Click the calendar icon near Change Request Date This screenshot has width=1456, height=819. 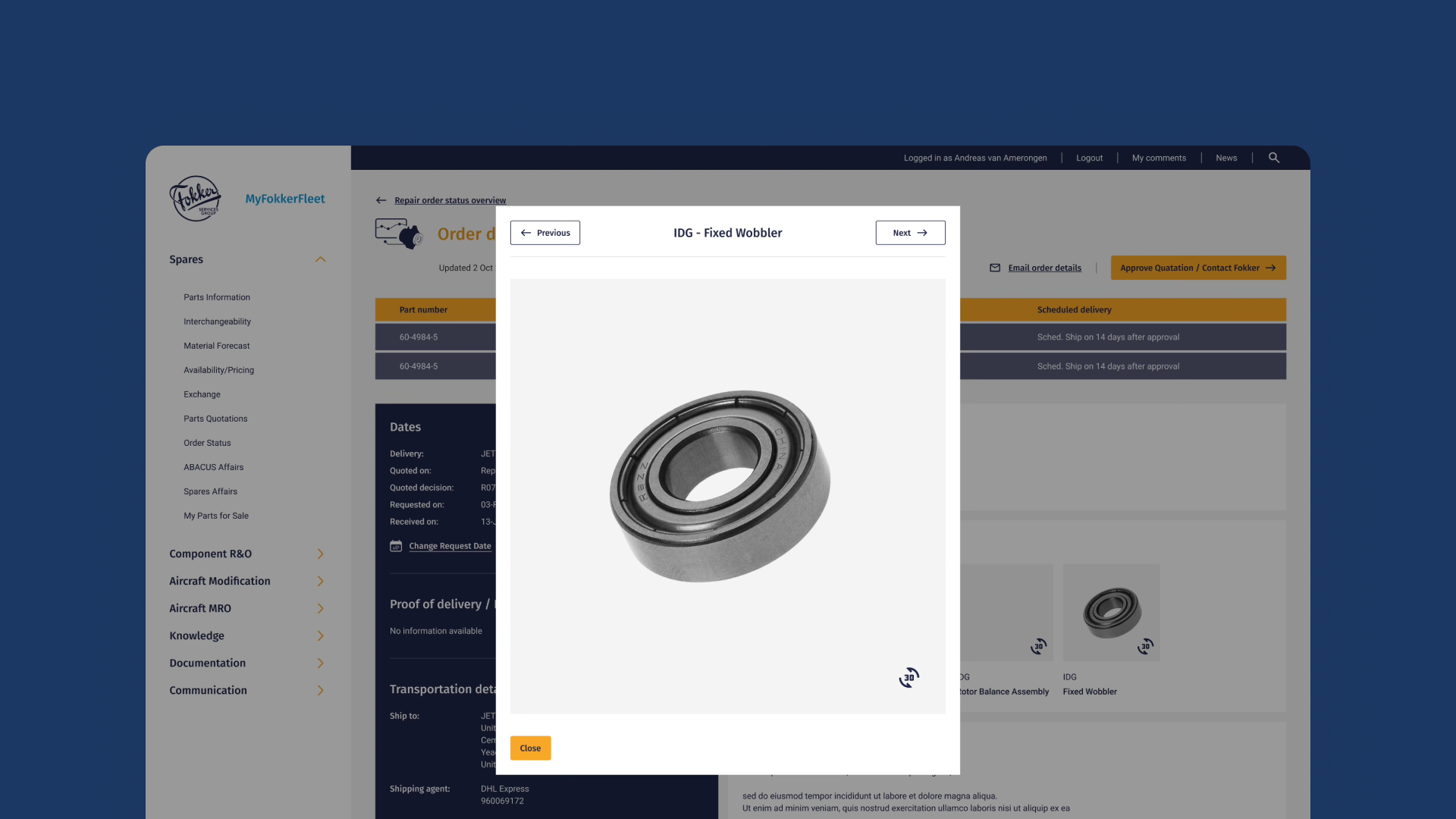pyautogui.click(x=396, y=546)
